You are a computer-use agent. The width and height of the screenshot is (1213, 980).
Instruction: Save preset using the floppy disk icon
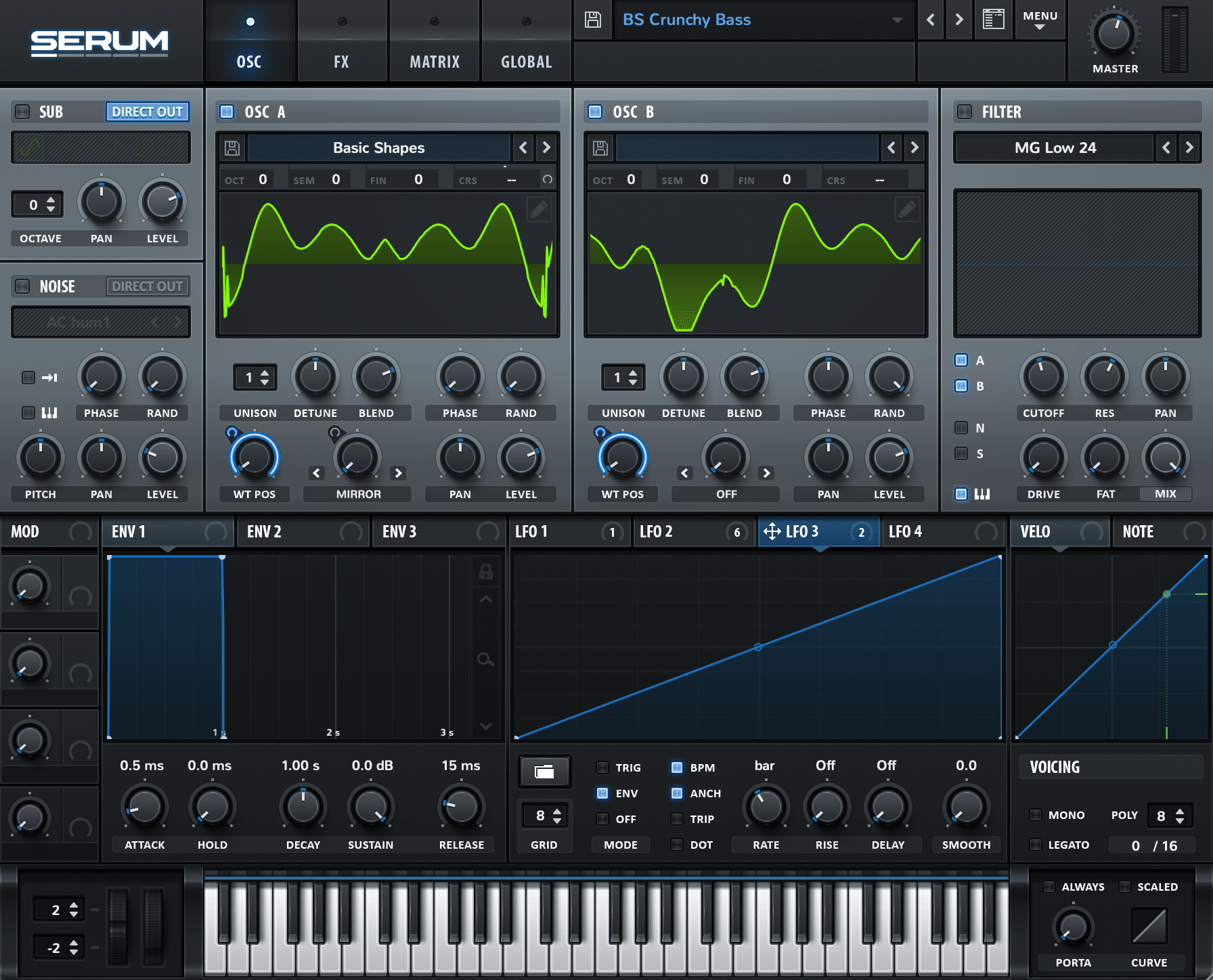(593, 20)
